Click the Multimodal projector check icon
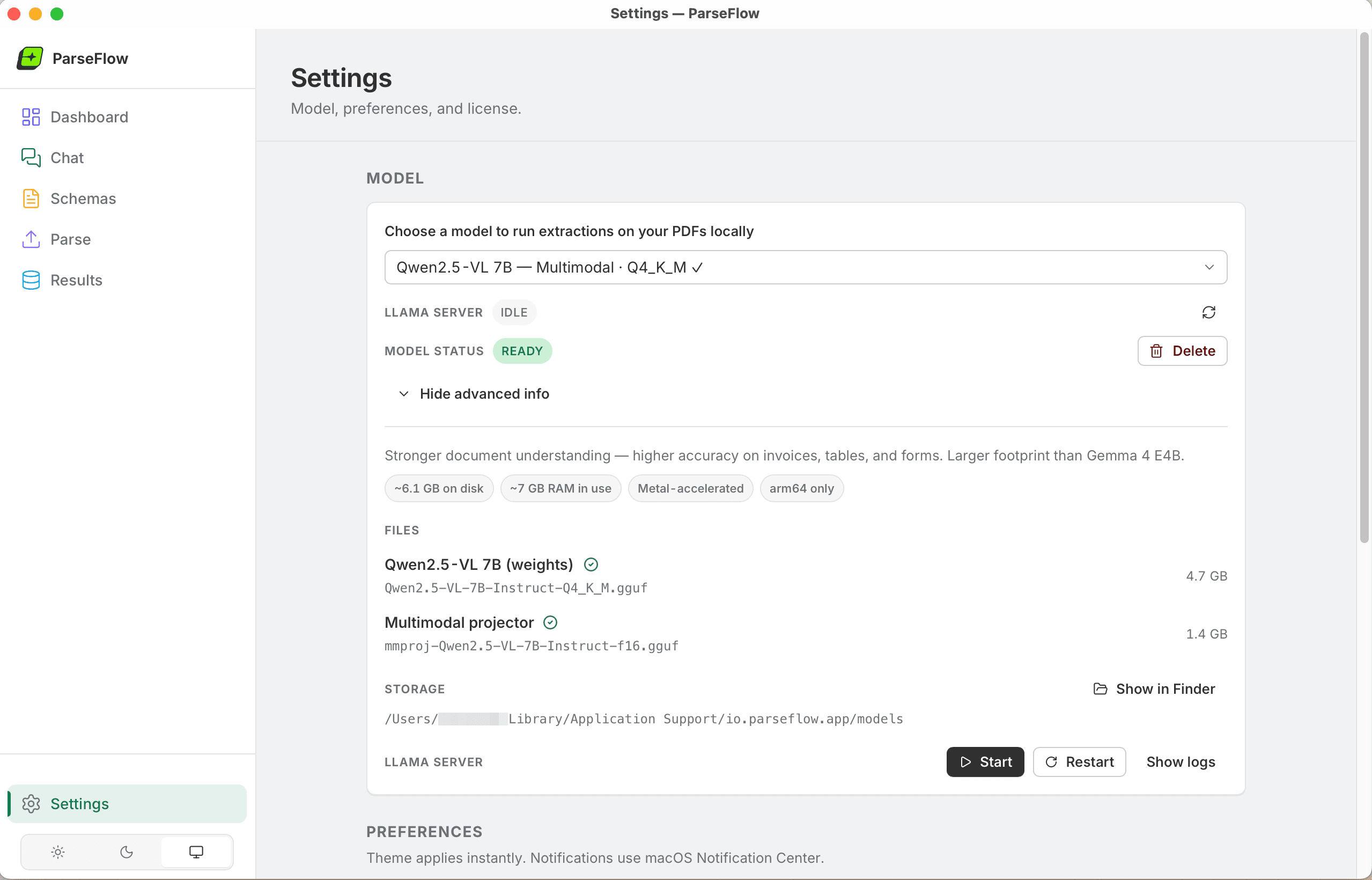This screenshot has height=880, width=1372. point(549,622)
